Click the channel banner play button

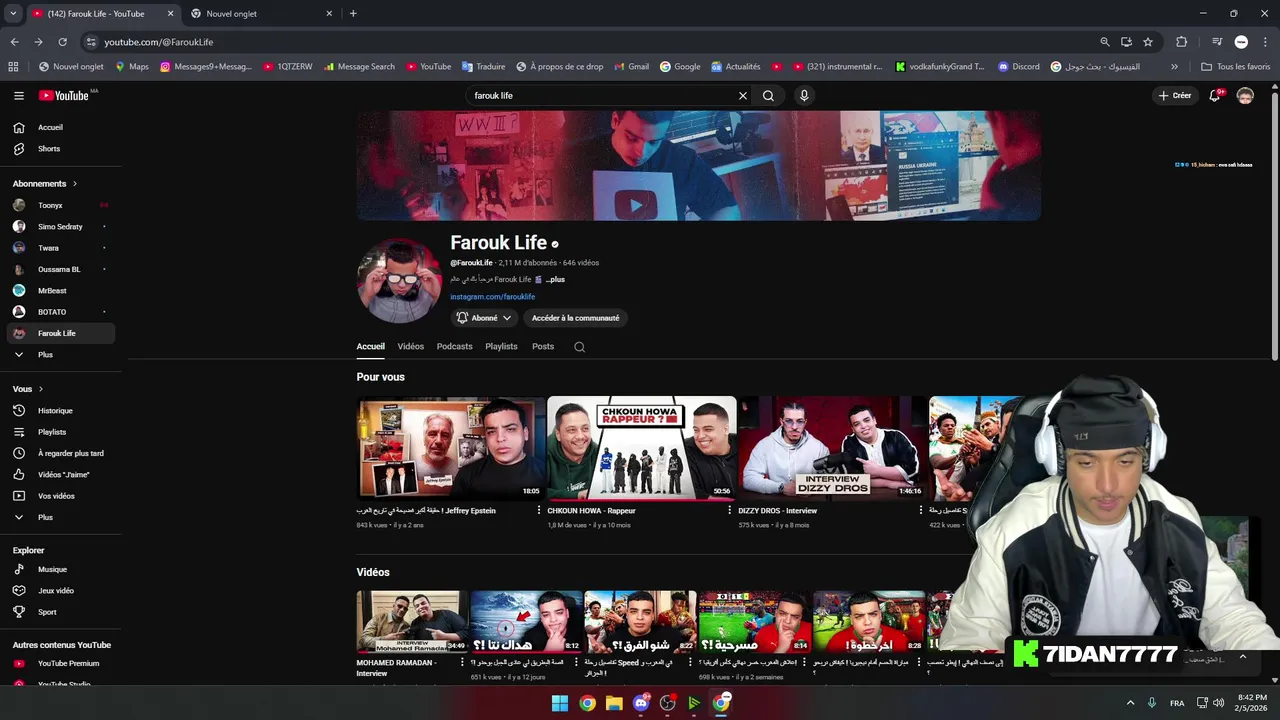coord(636,206)
